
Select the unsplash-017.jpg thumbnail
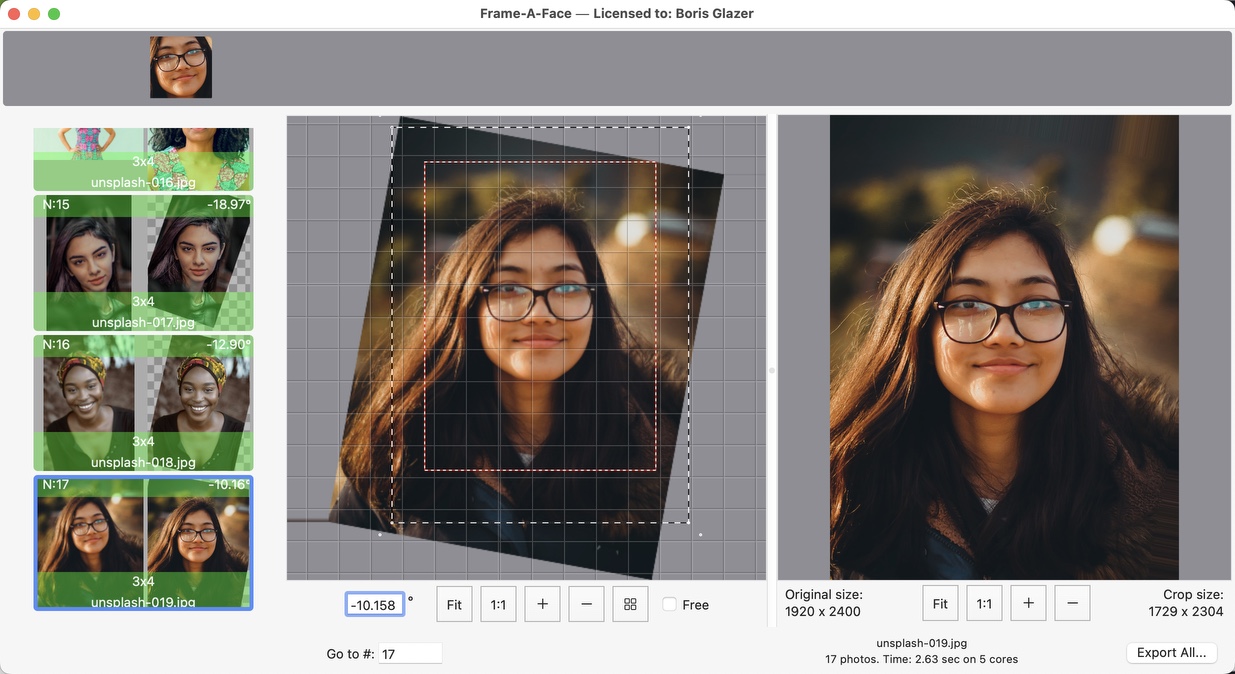point(142,262)
